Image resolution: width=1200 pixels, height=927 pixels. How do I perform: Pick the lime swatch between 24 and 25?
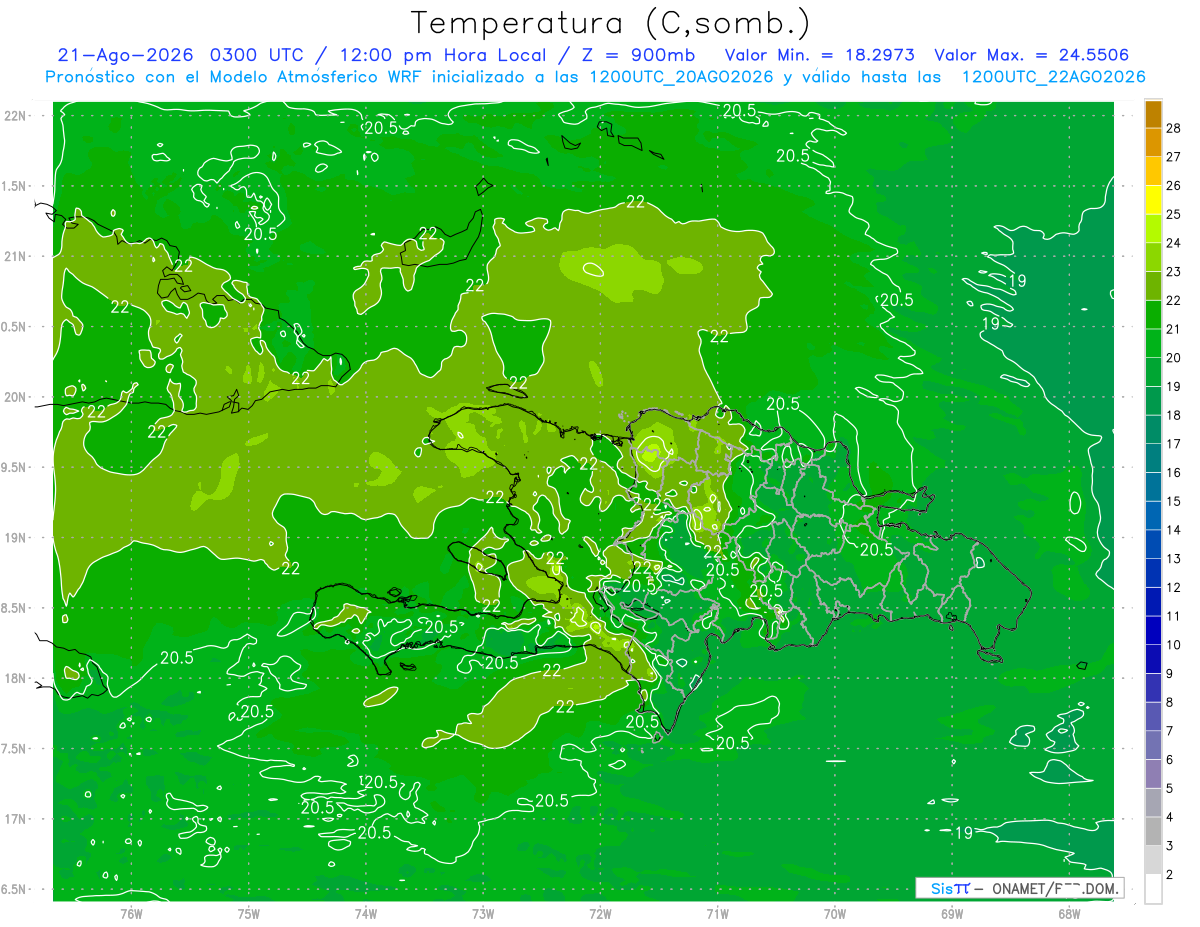click(1153, 229)
